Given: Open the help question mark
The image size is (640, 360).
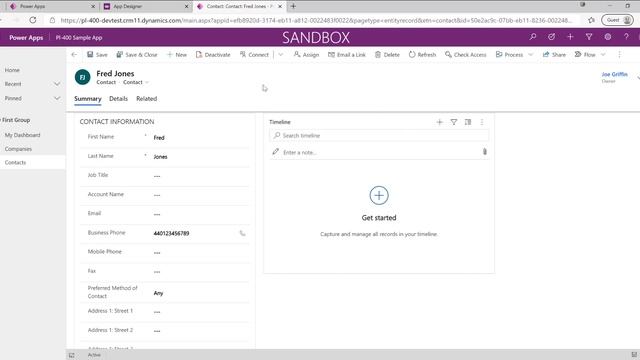Looking at the screenshot, I should 626,37.
